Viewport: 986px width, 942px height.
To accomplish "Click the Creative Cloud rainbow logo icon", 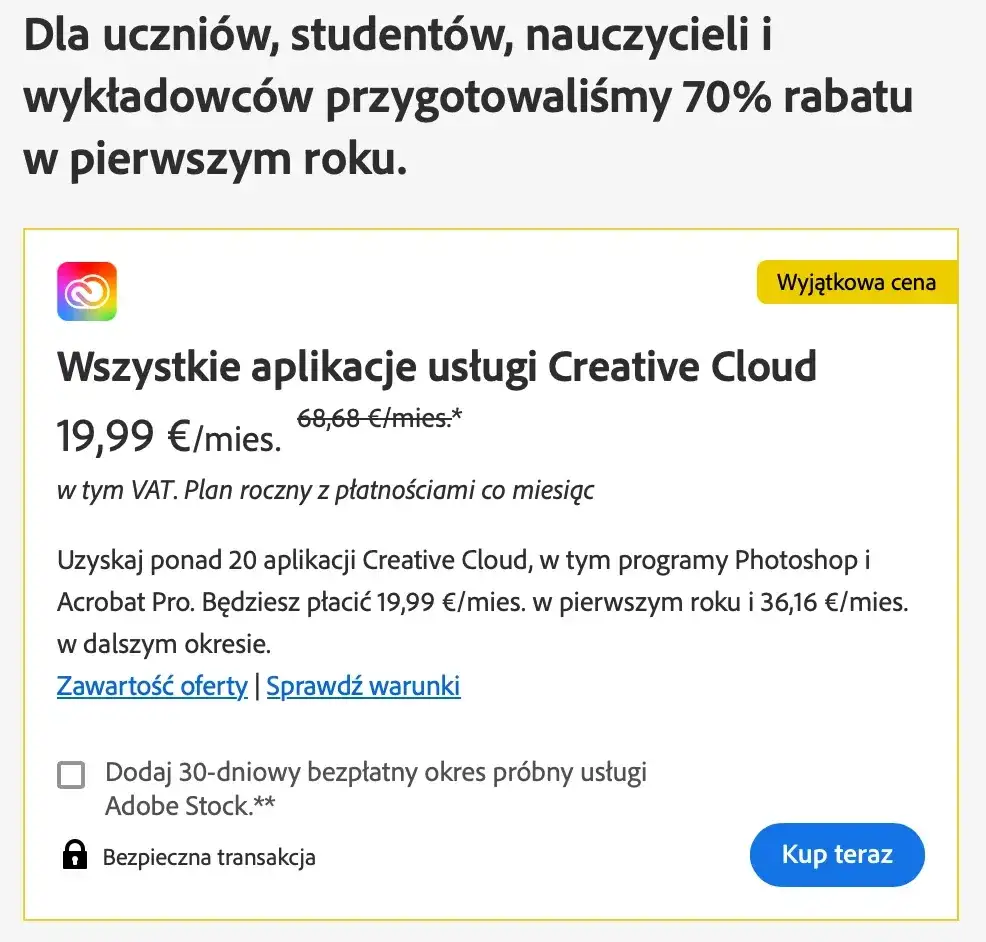I will point(86,291).
